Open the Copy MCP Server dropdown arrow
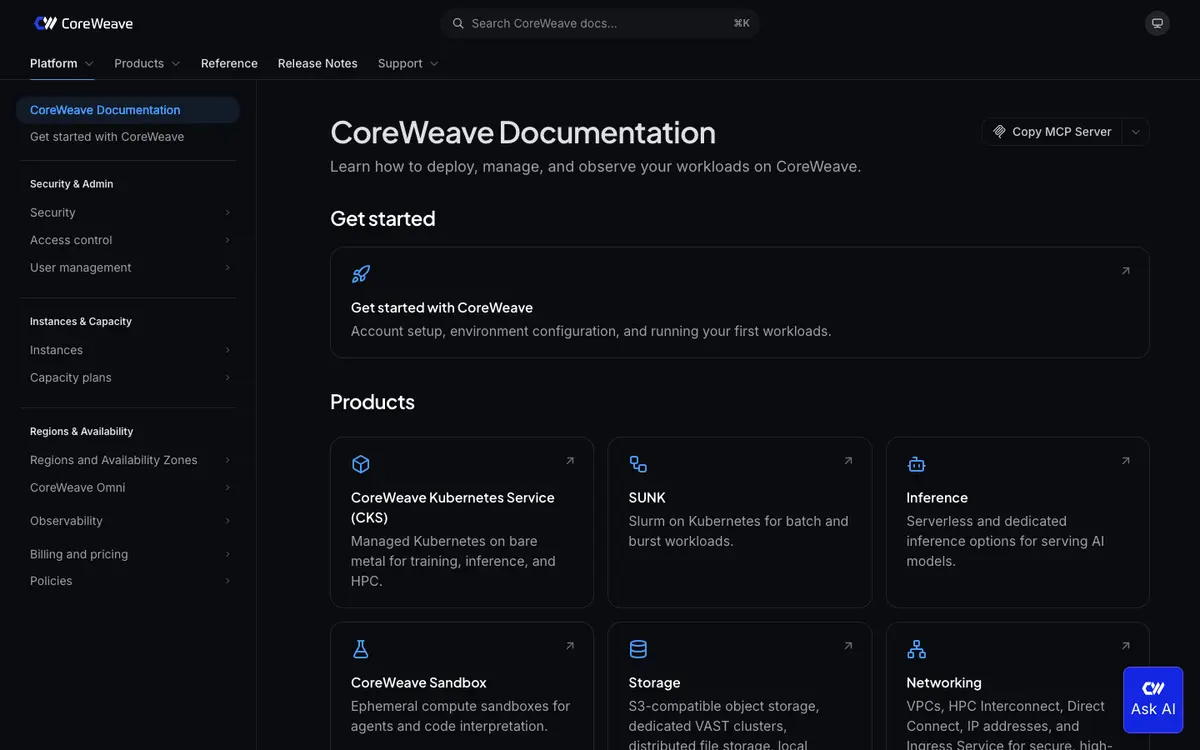The height and width of the screenshot is (750, 1200). [1135, 132]
